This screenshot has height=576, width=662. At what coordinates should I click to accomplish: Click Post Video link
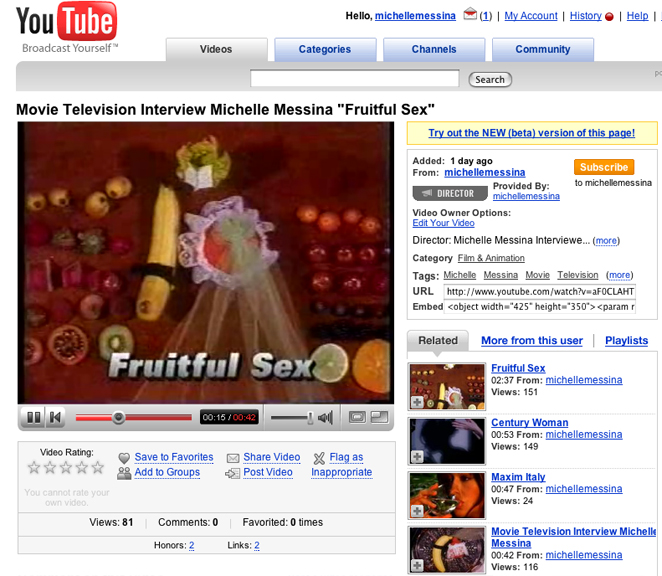(x=268, y=473)
